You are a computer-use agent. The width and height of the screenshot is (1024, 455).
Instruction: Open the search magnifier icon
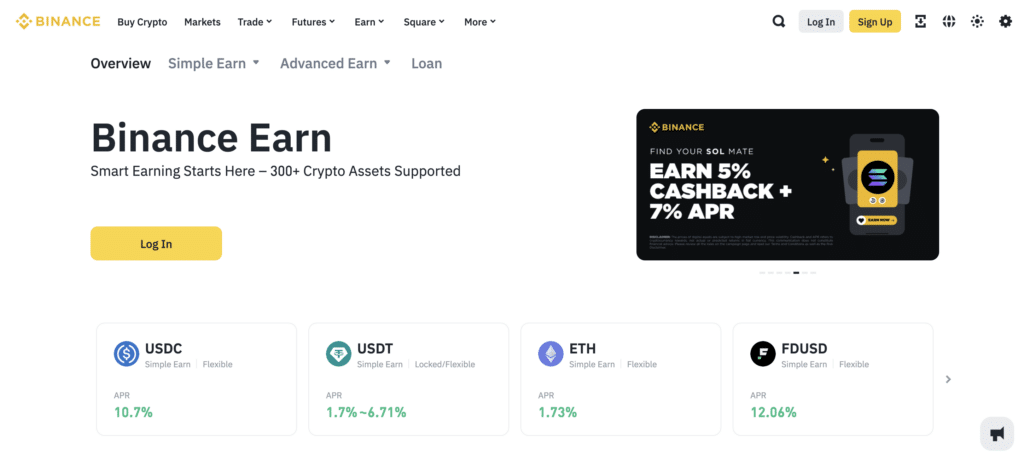pyautogui.click(x=778, y=22)
